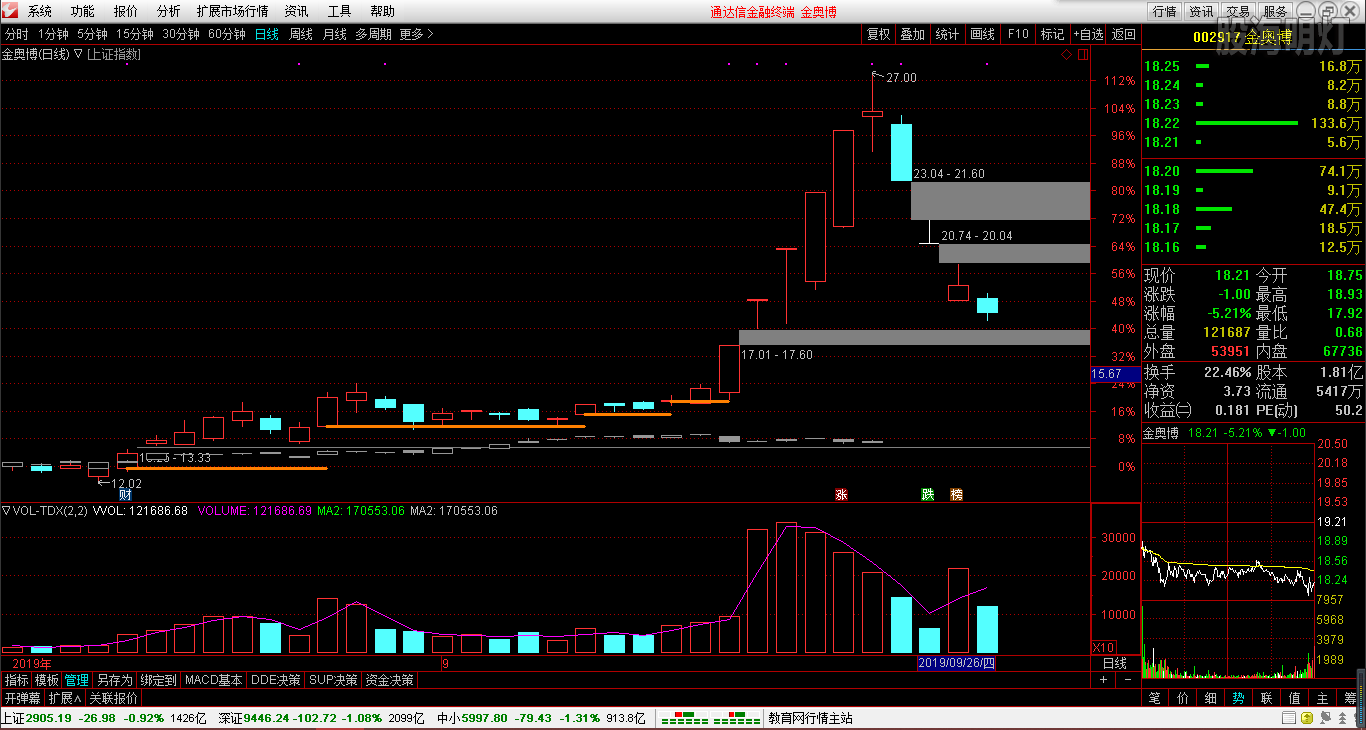The image size is (1366, 730).
Task: Switch to 5分钟 period
Action: [92, 34]
